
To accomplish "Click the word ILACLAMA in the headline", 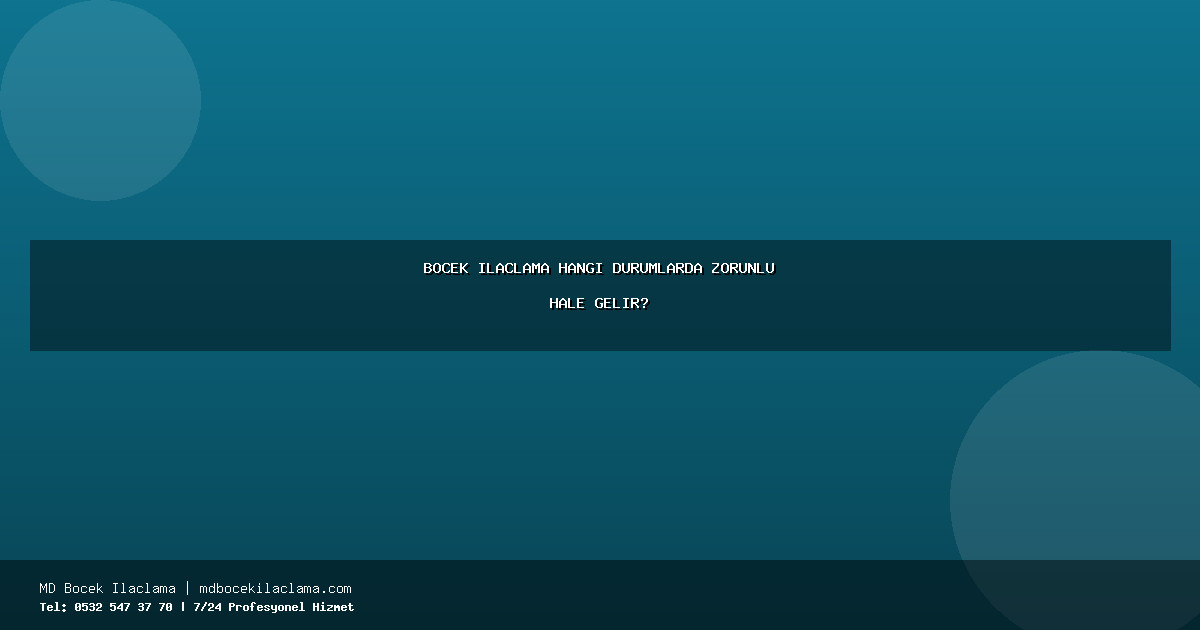I will tap(513, 268).
